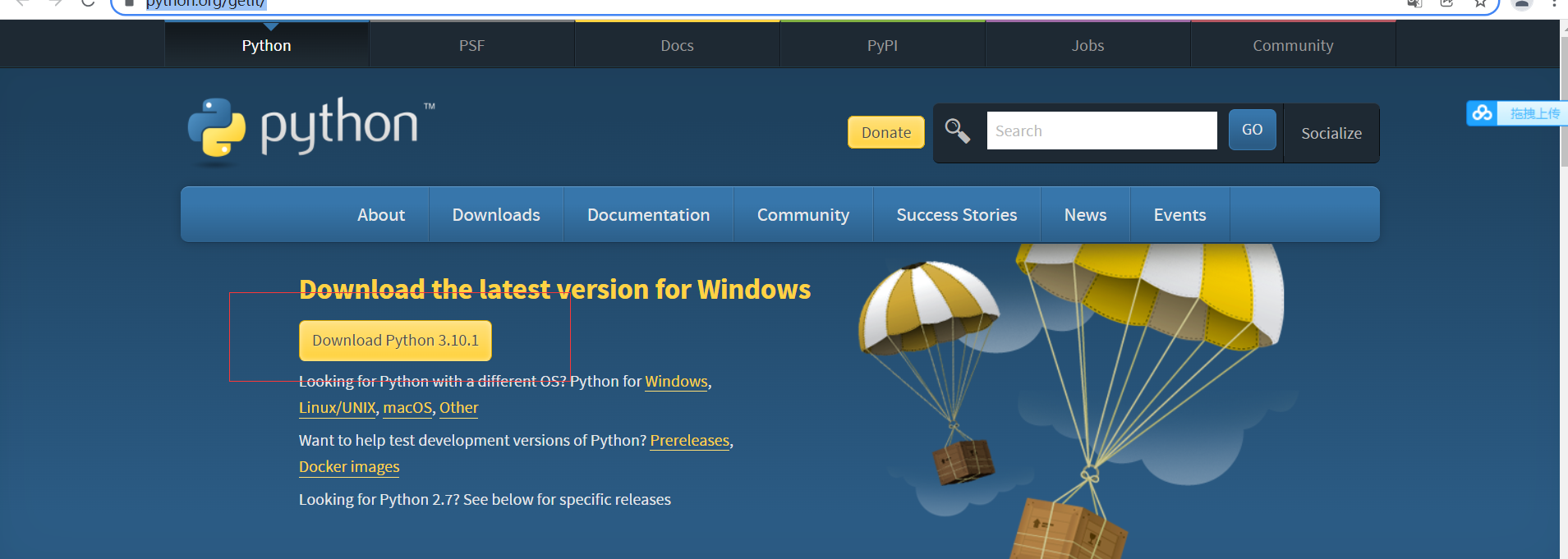Open the Success Stories menu
The height and width of the screenshot is (559, 1568).
coord(957,214)
